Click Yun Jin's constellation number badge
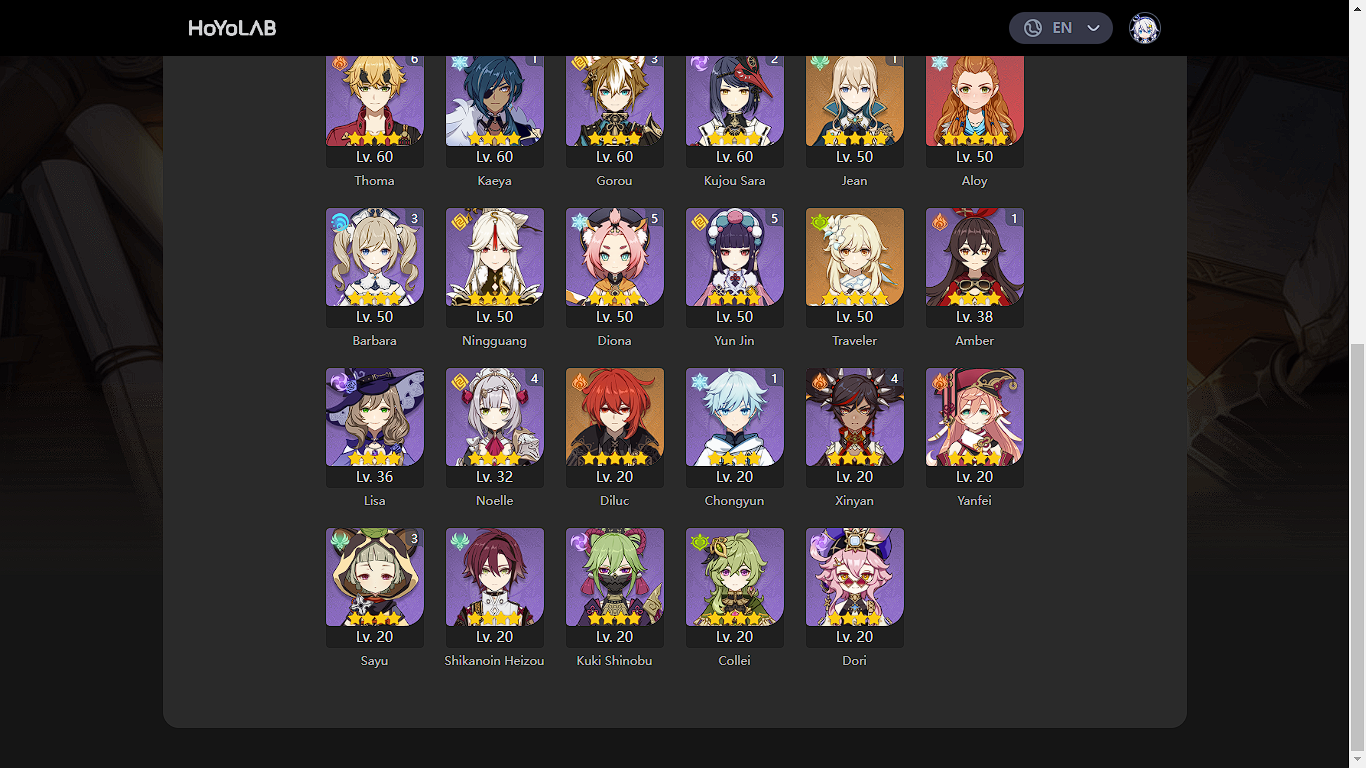This screenshot has height=768, width=1366. point(774,218)
